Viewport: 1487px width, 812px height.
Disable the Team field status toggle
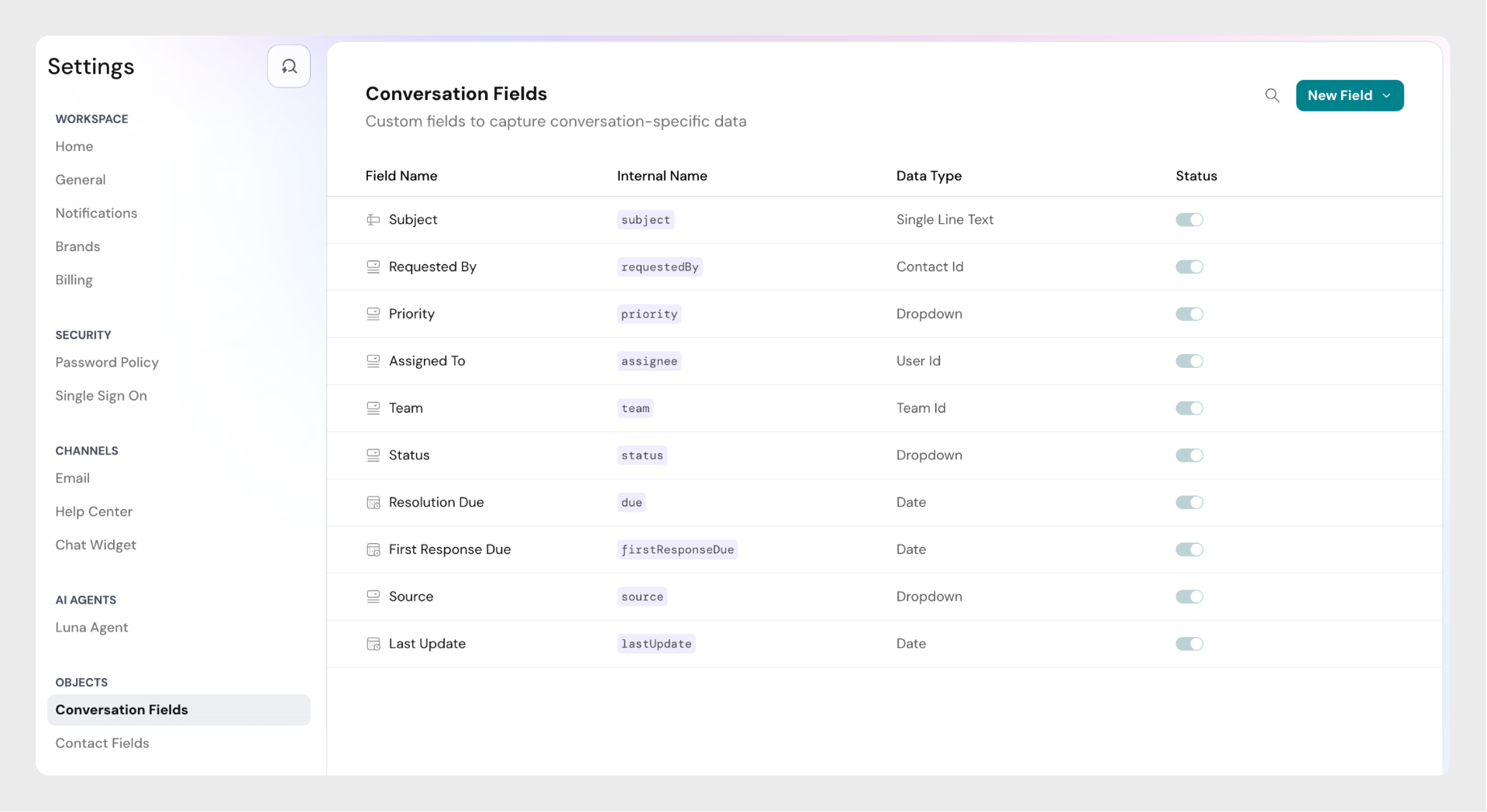click(x=1189, y=408)
